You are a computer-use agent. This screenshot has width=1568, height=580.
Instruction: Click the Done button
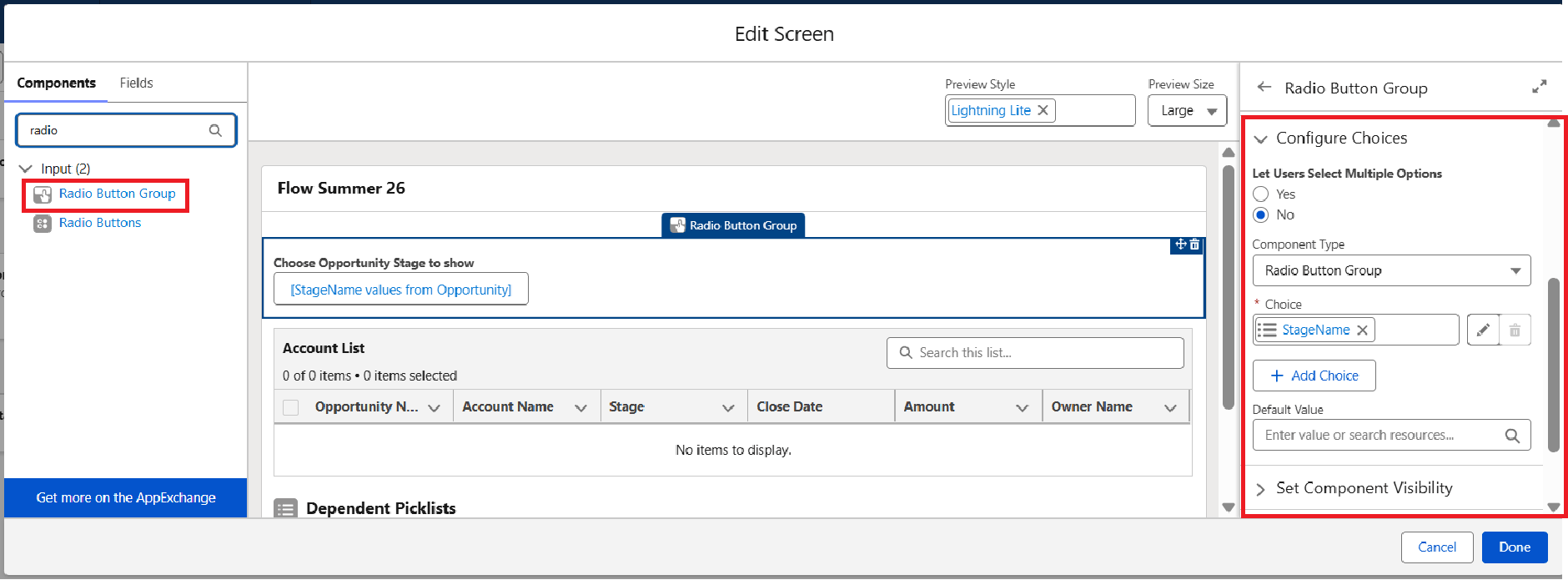1515,547
